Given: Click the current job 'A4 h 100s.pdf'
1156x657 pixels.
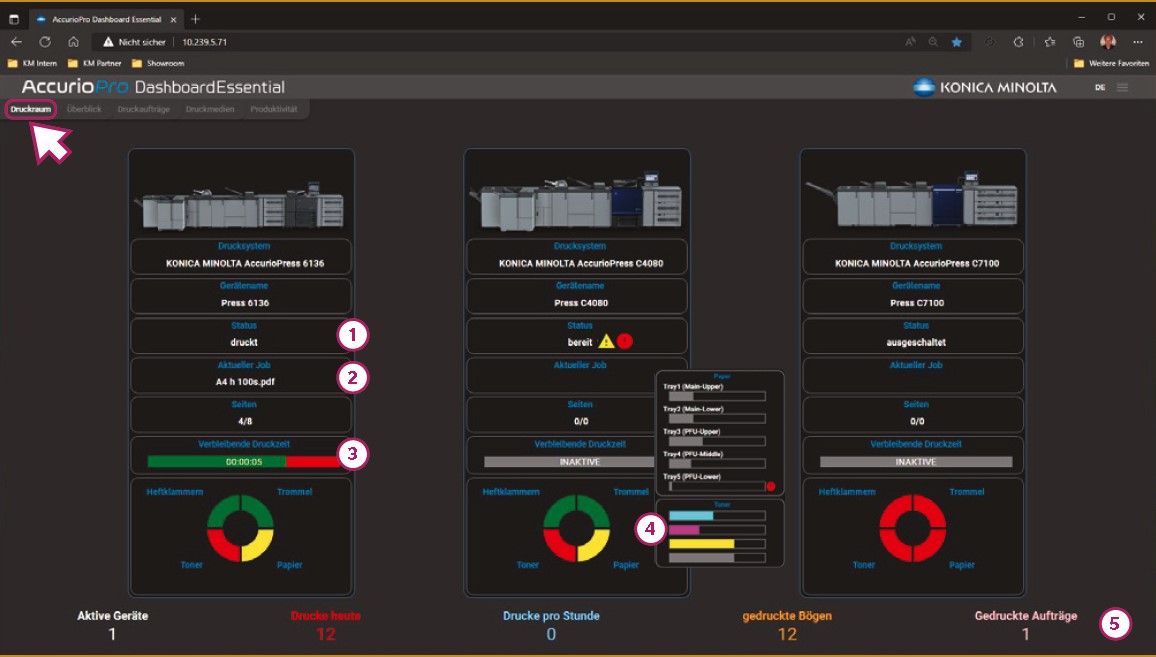Looking at the screenshot, I should [245, 382].
